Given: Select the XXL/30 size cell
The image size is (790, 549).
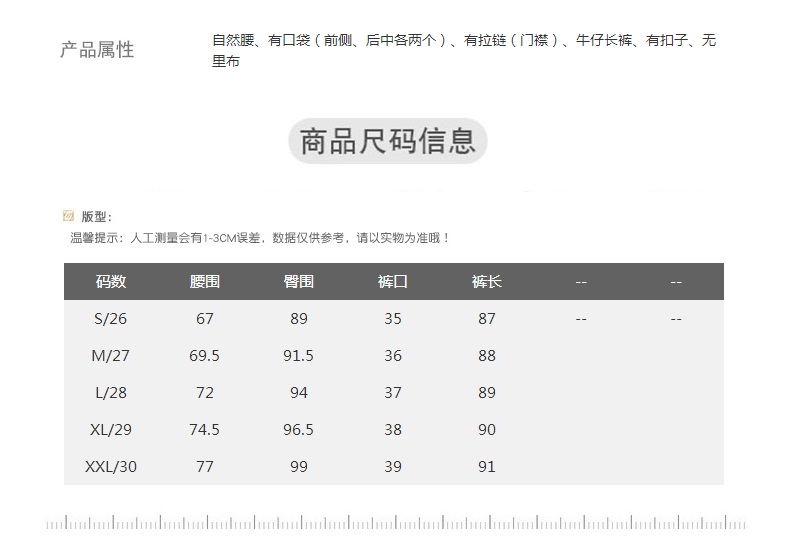Looking at the screenshot, I should click(111, 467).
